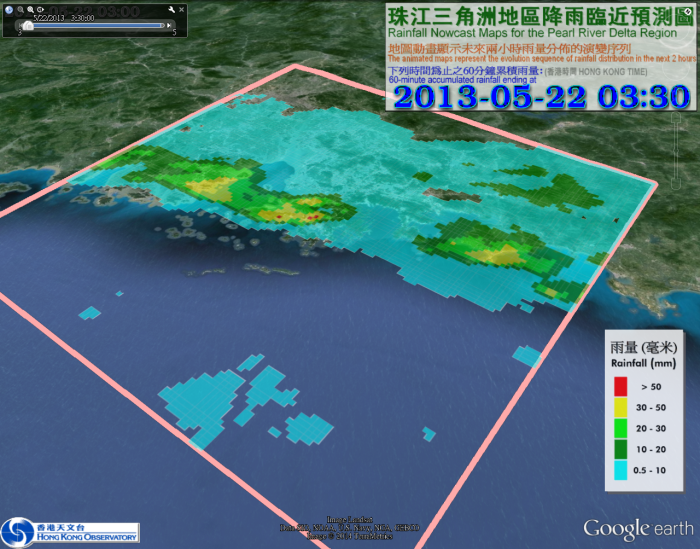Screen dimensions: 700x549
Task: Click the clock icon in the time slider panel
Action: pos(9,10)
